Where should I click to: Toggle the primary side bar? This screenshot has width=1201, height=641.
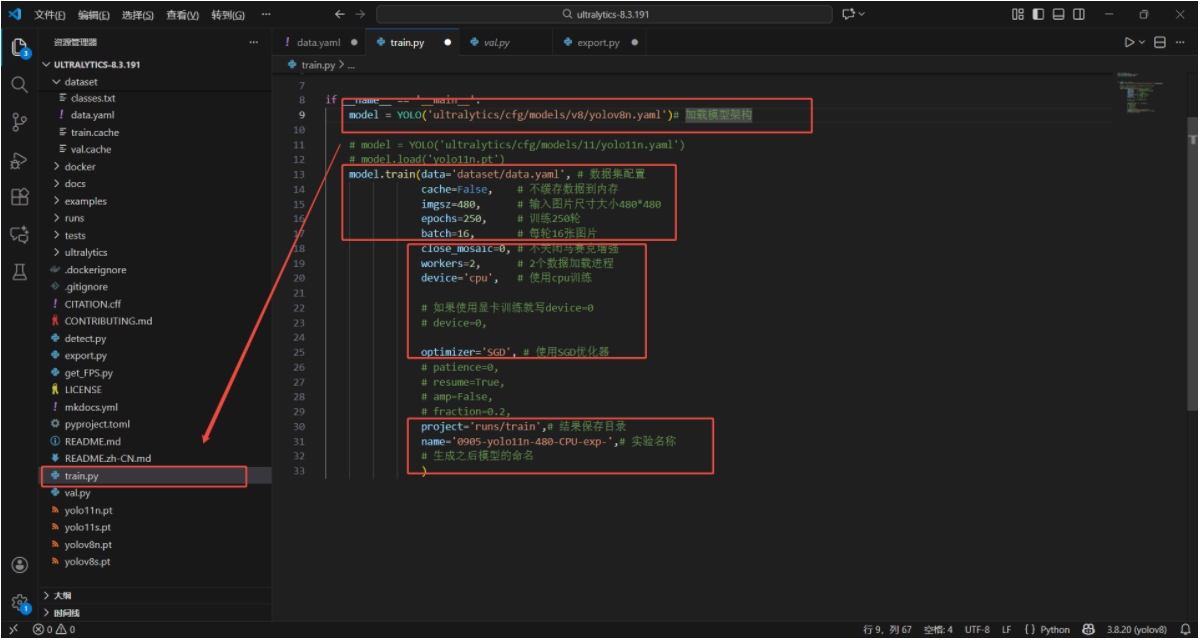coord(1038,14)
